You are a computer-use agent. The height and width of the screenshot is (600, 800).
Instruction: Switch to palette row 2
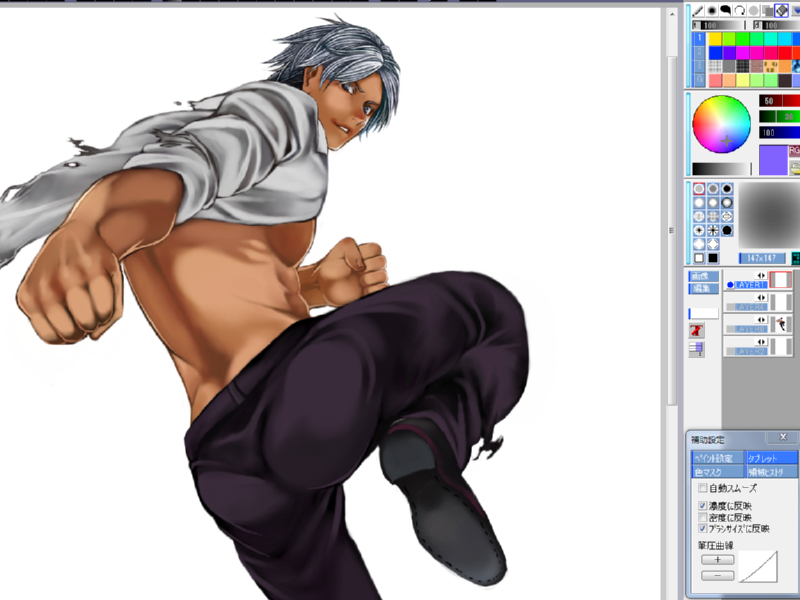click(x=699, y=53)
